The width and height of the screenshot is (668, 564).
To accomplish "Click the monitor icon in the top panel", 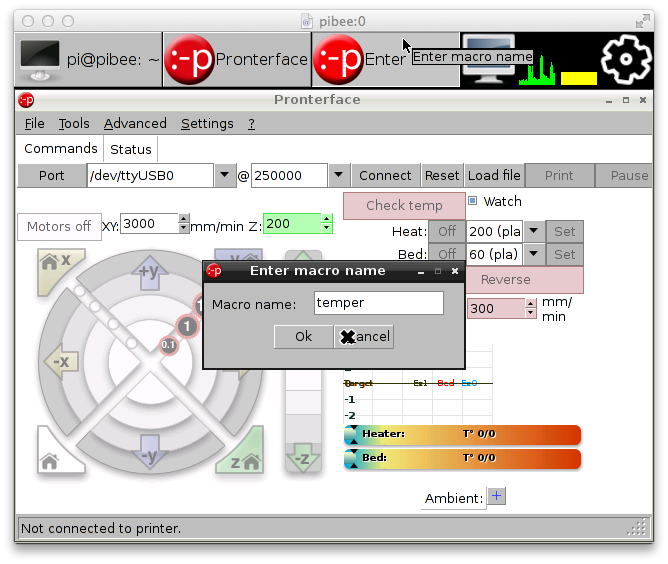I will 489,60.
